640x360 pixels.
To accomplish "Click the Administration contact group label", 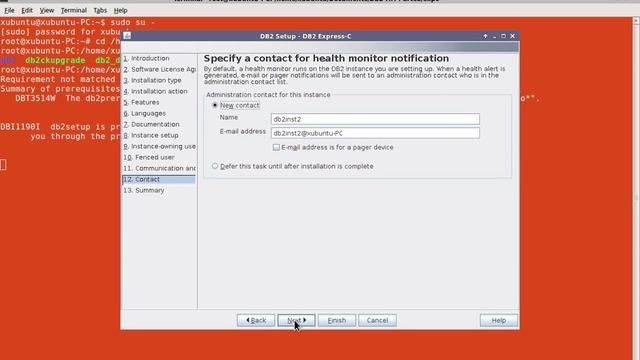I will (268, 95).
